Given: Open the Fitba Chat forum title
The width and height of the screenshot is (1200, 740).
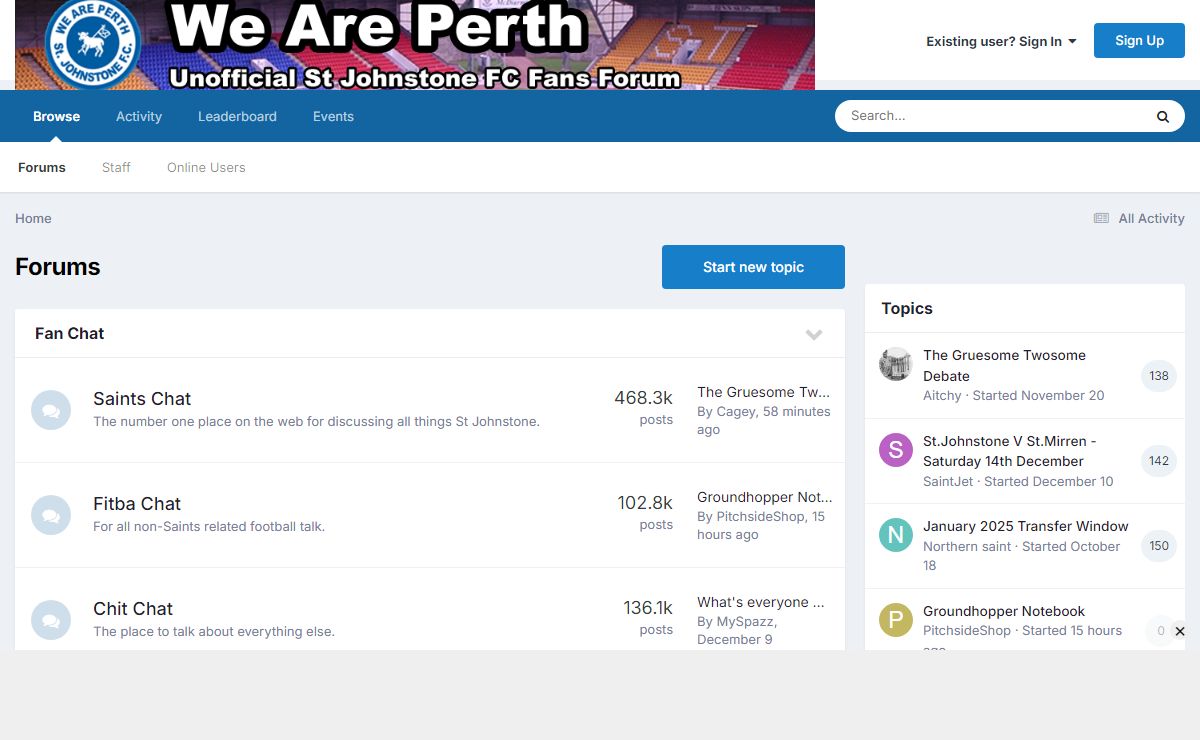Looking at the screenshot, I should point(137,503).
